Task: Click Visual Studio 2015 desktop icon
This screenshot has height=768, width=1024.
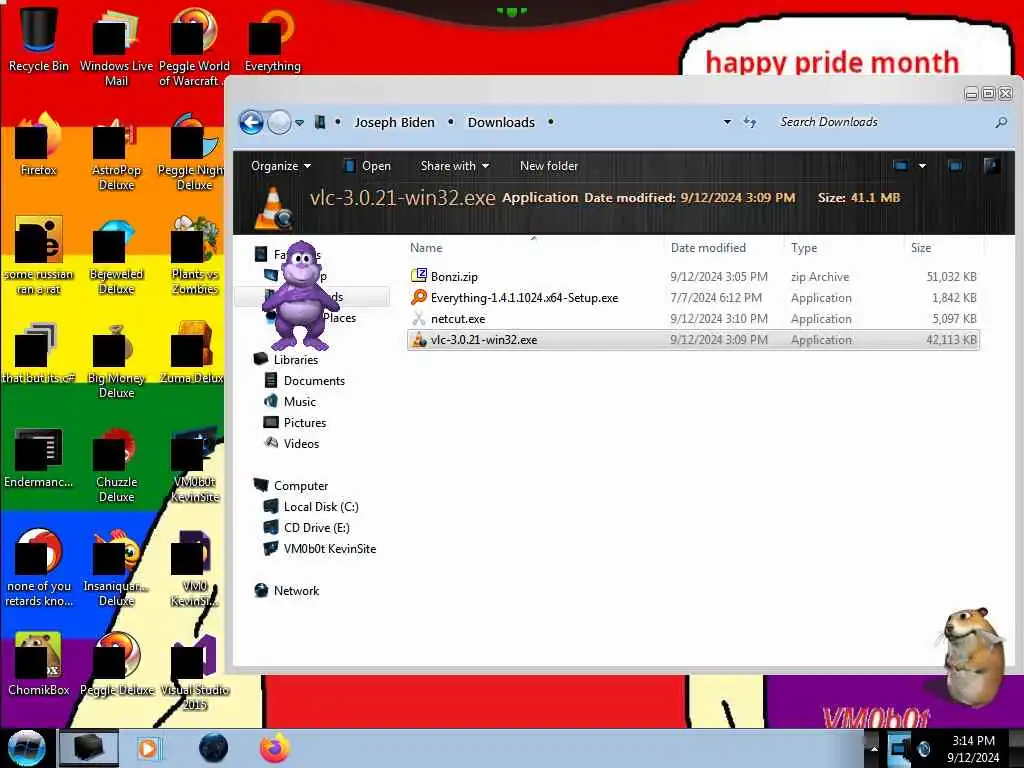Action: [x=195, y=673]
